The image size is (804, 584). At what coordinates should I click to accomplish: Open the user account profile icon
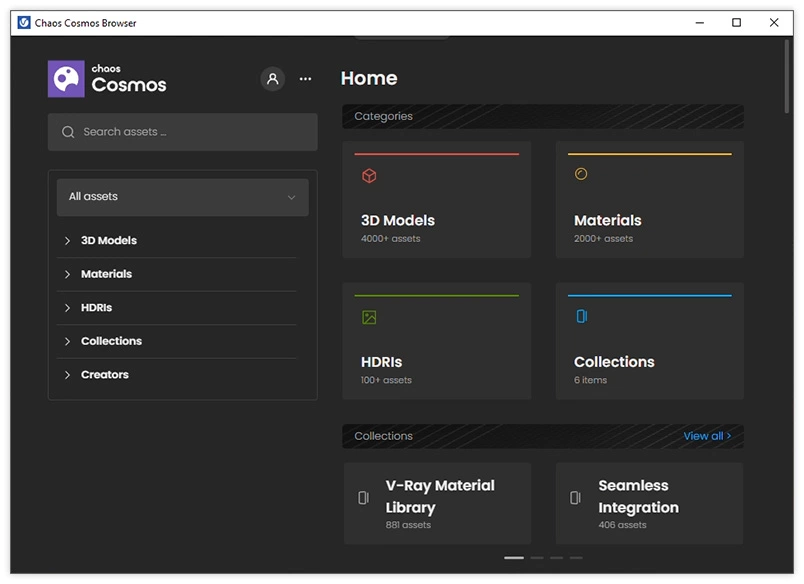[x=273, y=79]
